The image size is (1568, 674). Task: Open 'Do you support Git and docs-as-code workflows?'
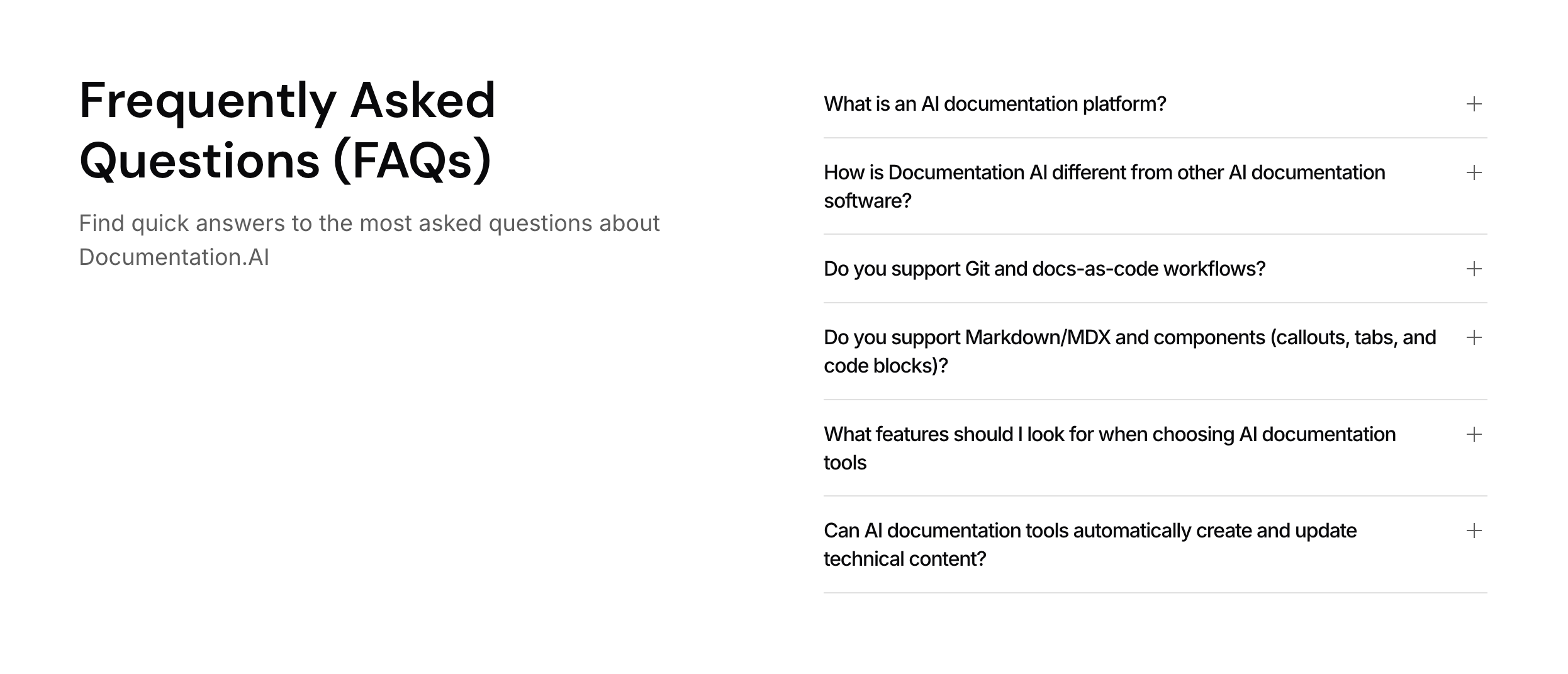pos(1044,269)
